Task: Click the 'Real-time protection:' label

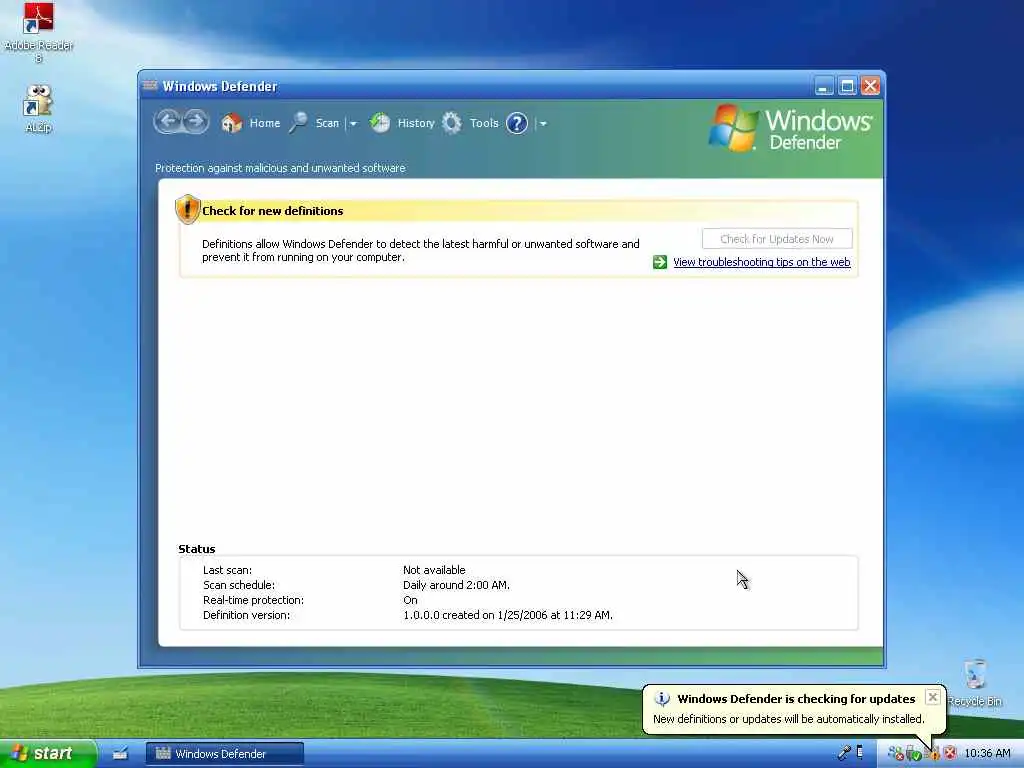Action: (x=253, y=600)
